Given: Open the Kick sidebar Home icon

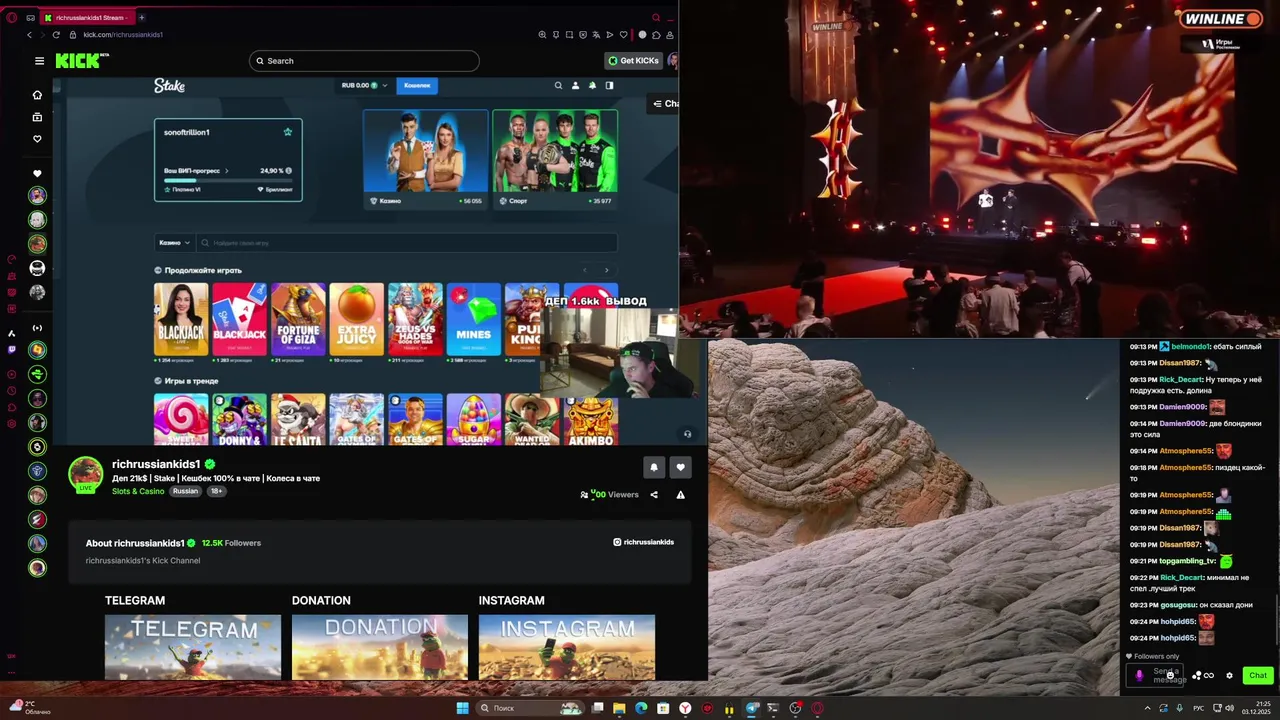Looking at the screenshot, I should point(37,95).
